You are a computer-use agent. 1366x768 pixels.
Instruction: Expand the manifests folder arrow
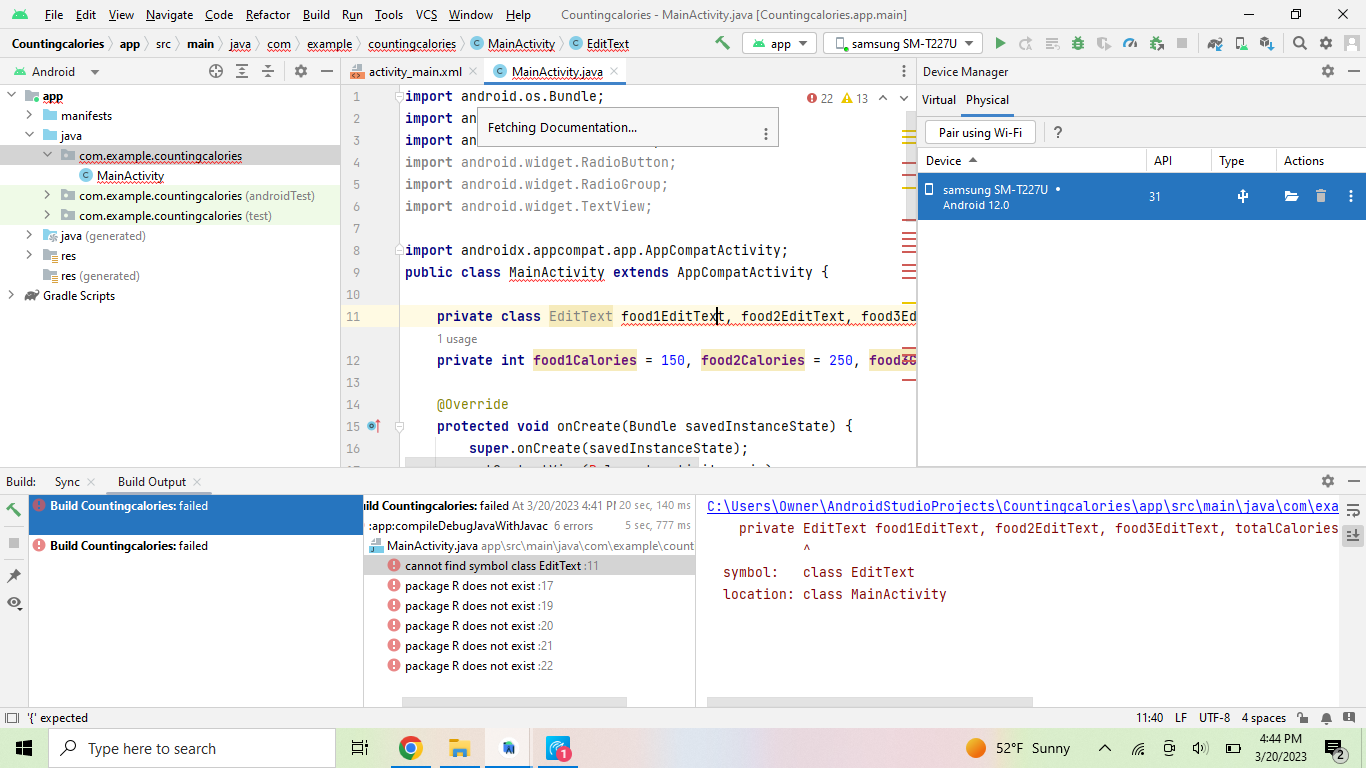click(30, 115)
